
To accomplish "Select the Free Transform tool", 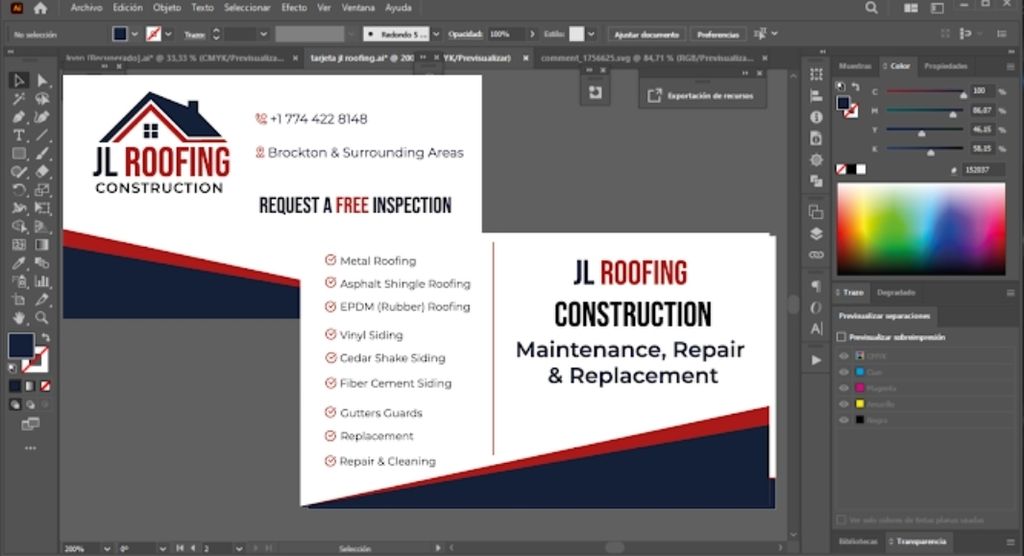I will click(42, 208).
